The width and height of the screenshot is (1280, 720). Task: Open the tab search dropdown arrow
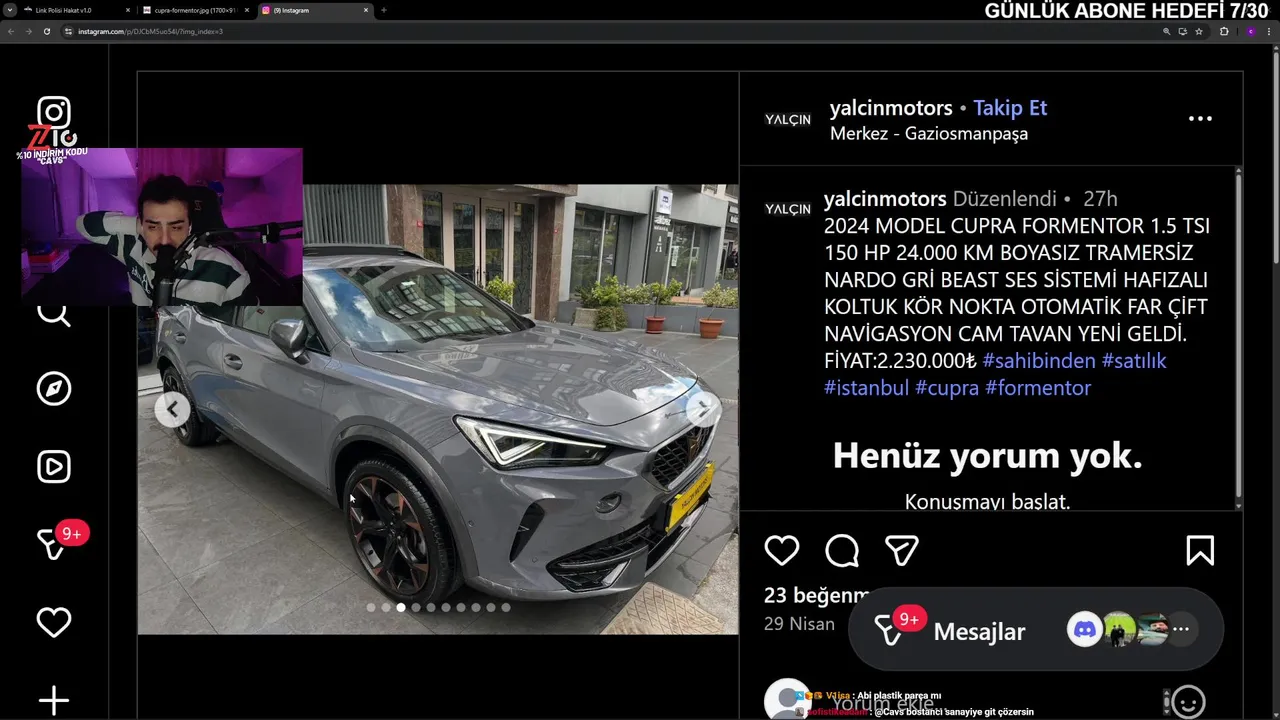(10, 10)
